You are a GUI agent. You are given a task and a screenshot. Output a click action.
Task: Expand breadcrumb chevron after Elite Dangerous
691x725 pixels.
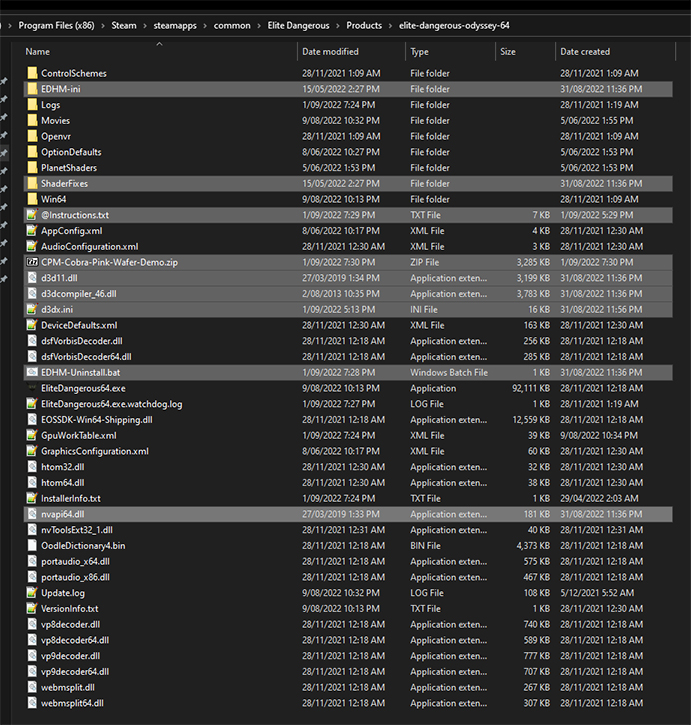tap(338, 25)
